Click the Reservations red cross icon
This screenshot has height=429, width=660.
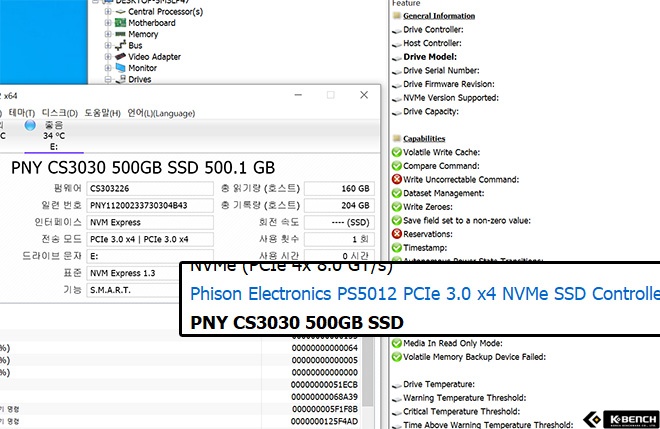[x=397, y=234]
